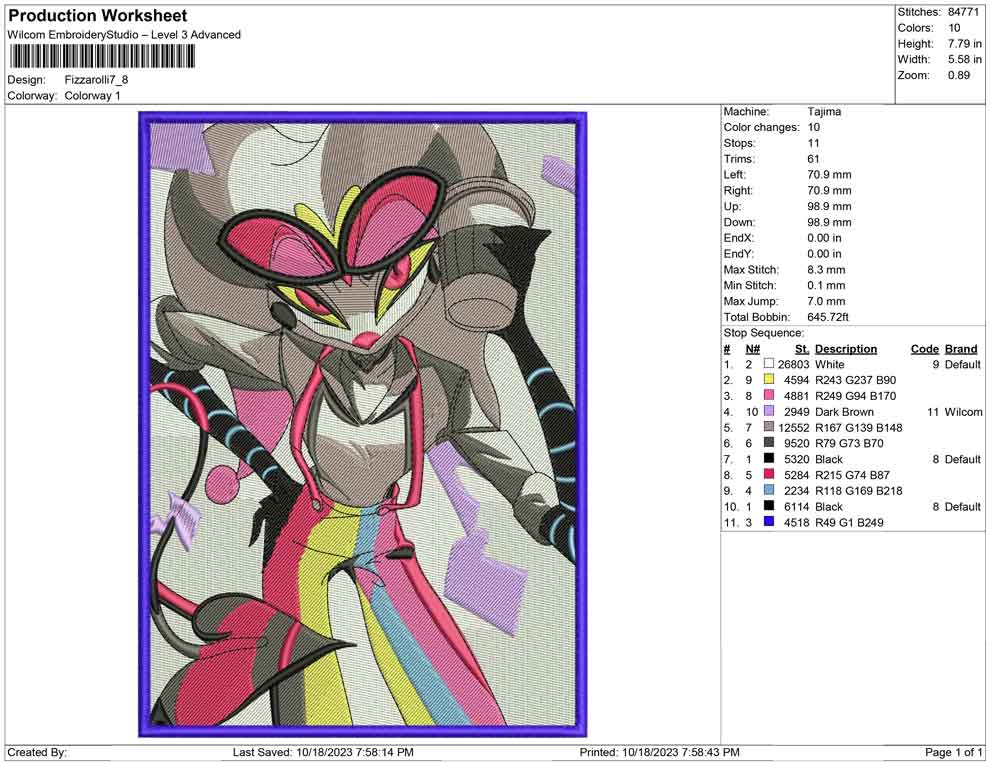The image size is (990, 762).
Task: Click the red R215 G74 B87 swatch
Action: (768, 474)
